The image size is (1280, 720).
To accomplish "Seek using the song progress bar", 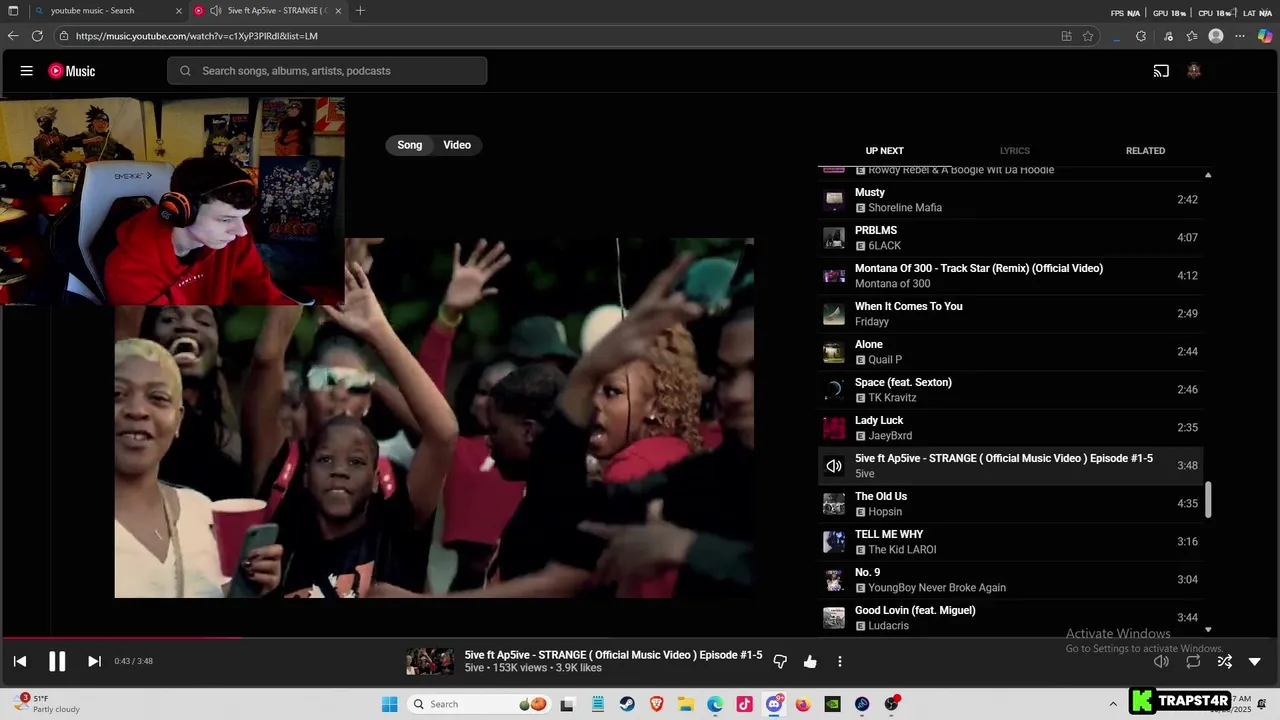I will pyautogui.click(x=640, y=637).
